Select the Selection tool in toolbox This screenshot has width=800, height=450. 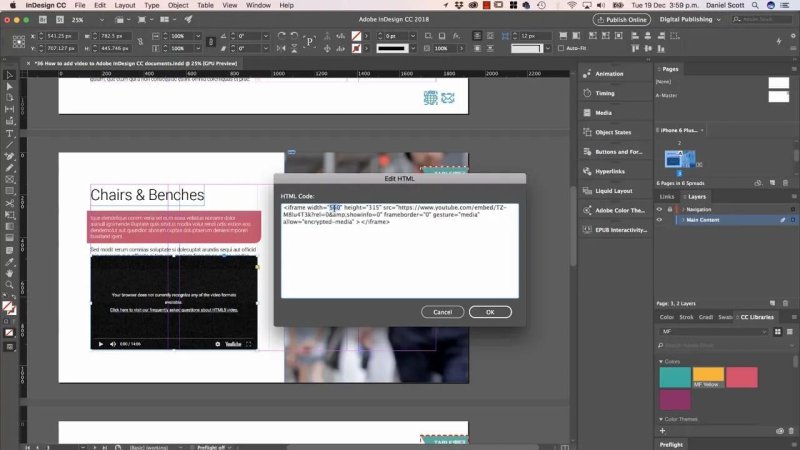click(9, 75)
